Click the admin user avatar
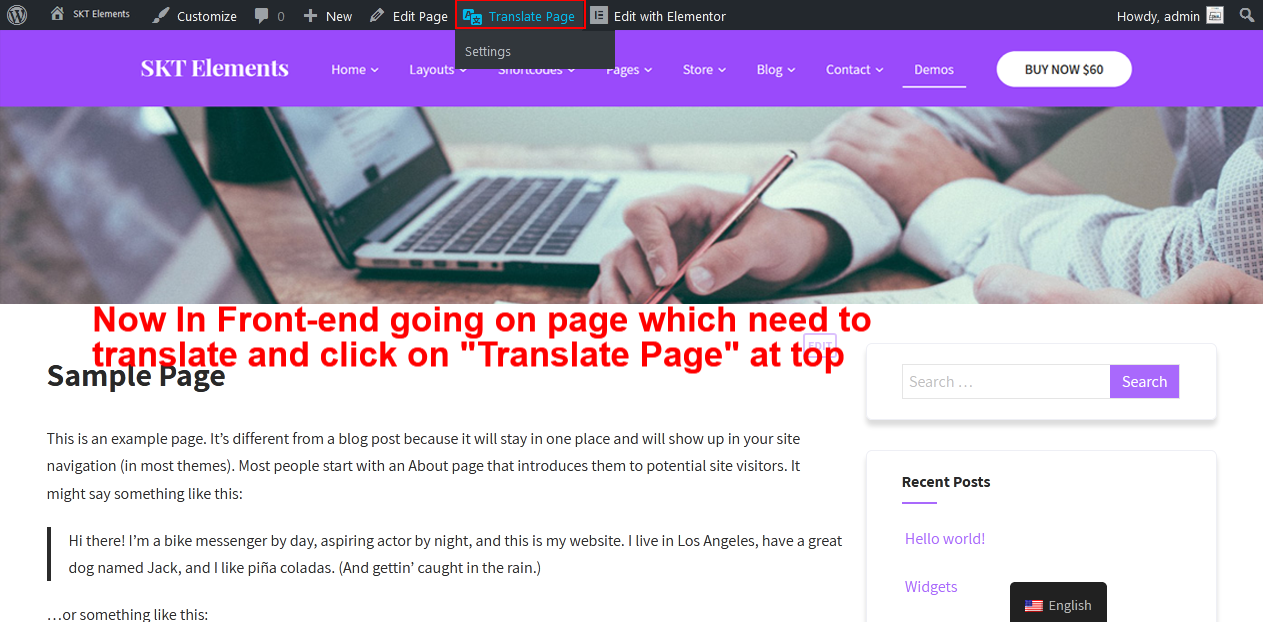The width and height of the screenshot is (1263, 622). click(x=1215, y=15)
